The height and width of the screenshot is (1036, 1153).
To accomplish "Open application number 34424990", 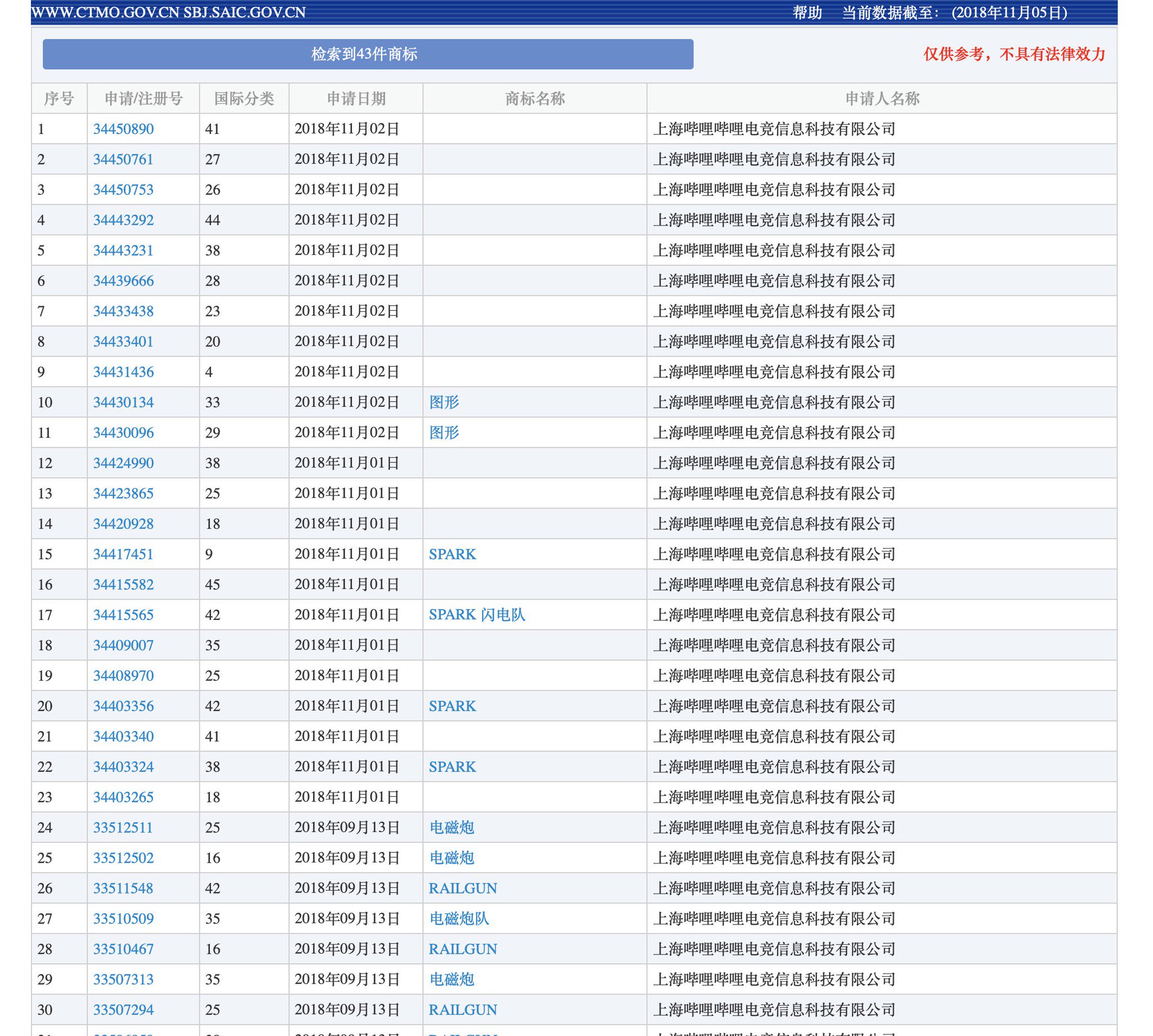I will click(123, 463).
